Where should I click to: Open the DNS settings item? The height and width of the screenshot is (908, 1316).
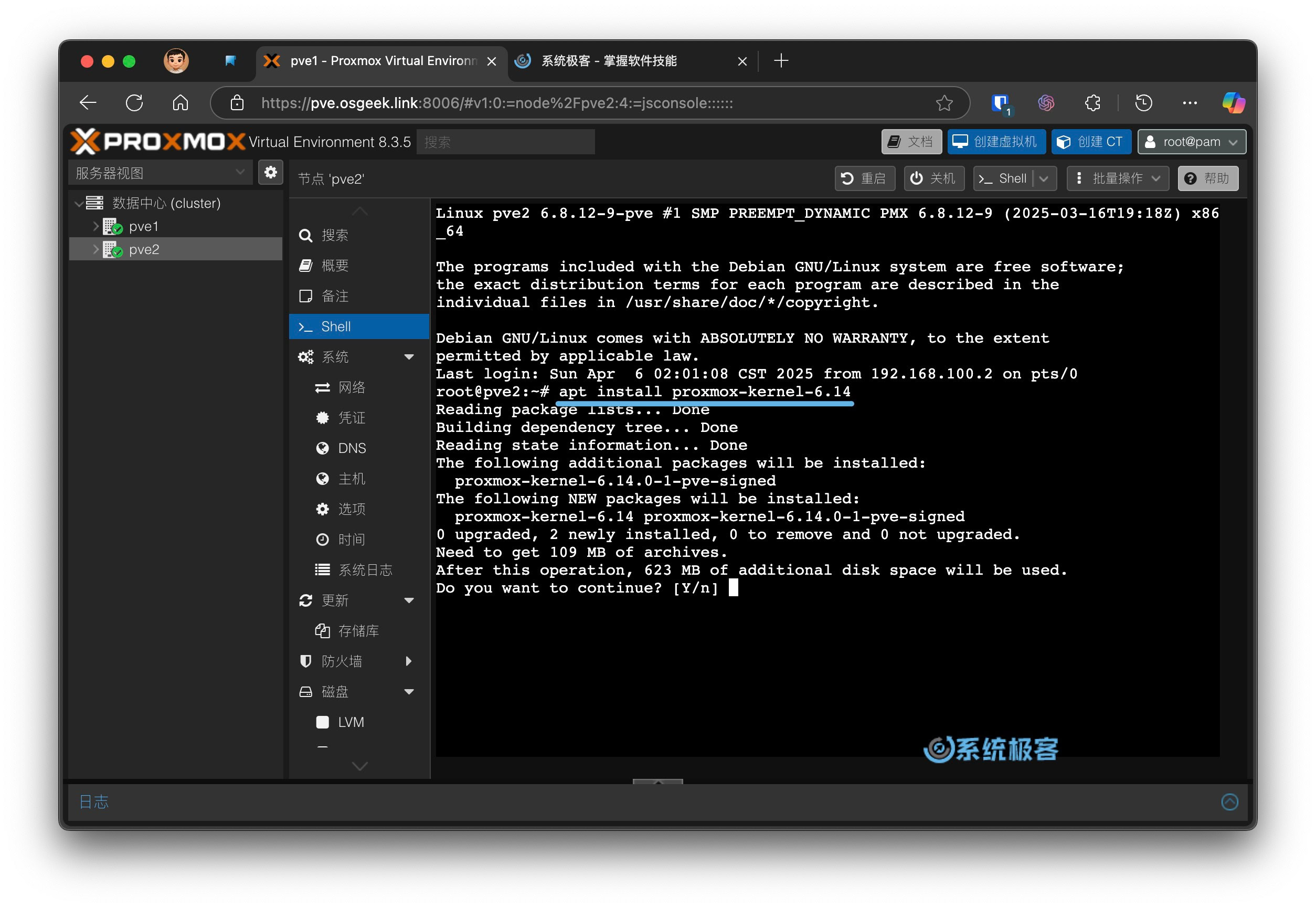tap(351, 448)
